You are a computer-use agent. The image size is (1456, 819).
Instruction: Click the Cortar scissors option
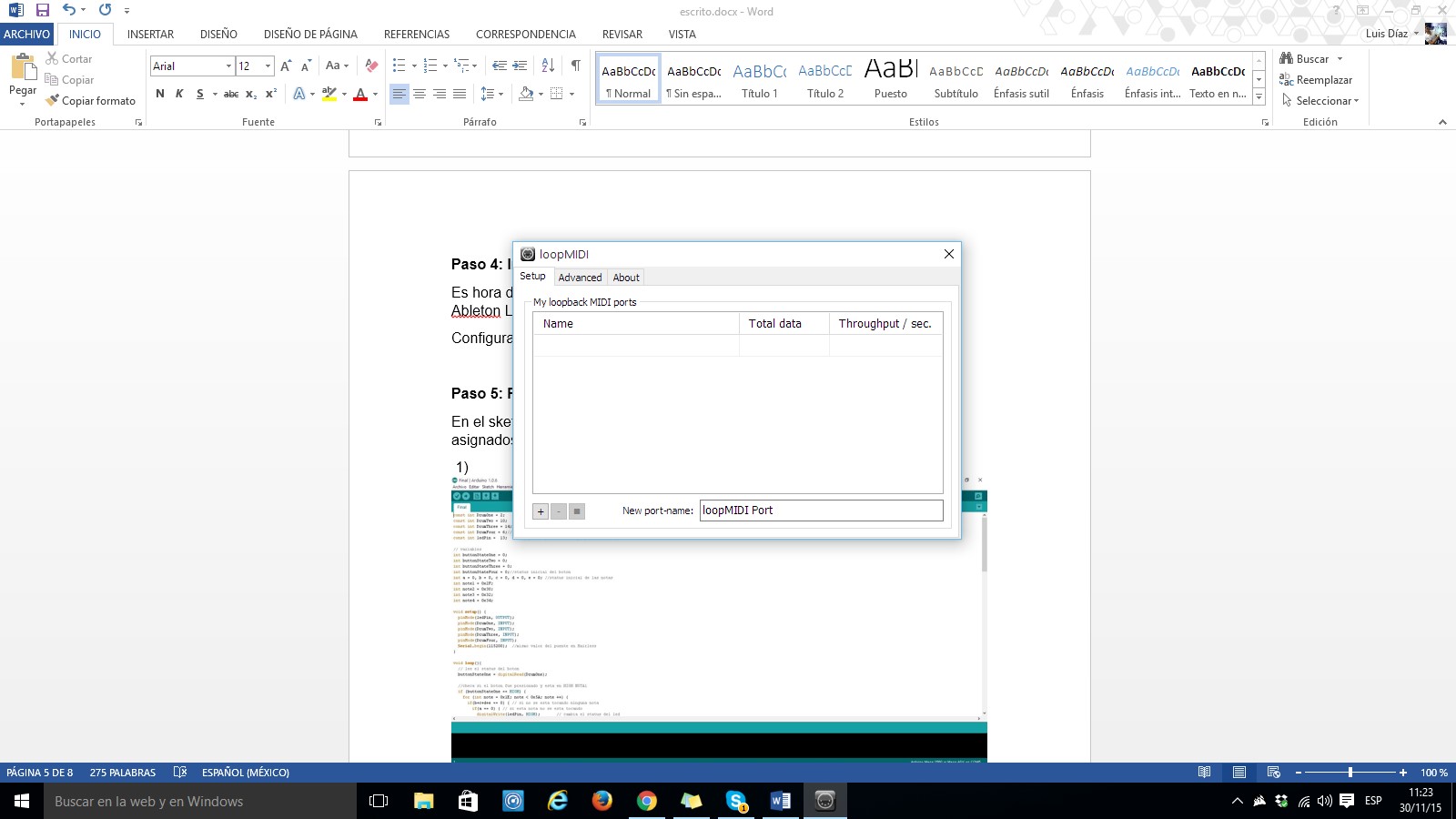[69, 58]
